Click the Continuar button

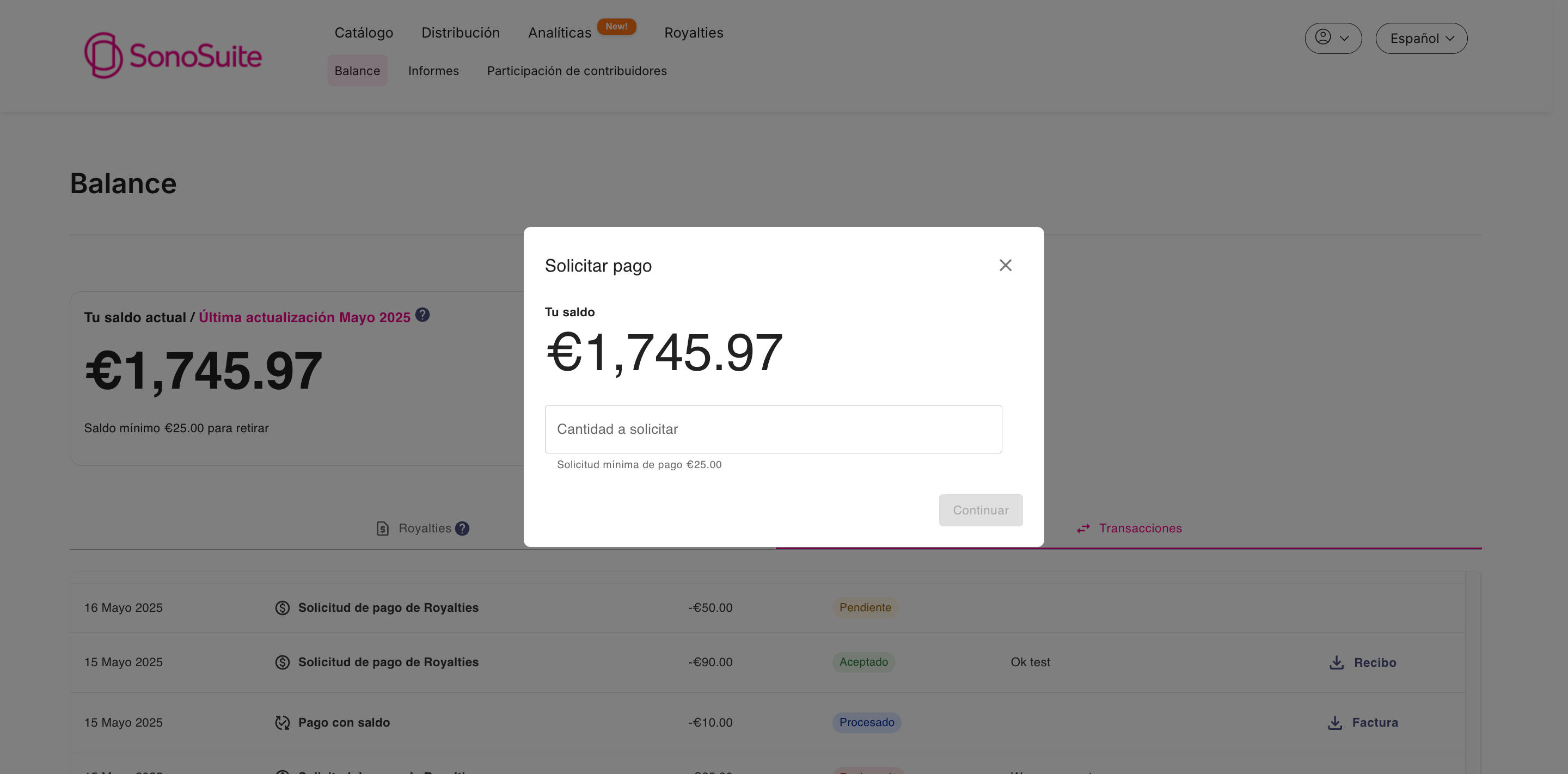point(981,510)
